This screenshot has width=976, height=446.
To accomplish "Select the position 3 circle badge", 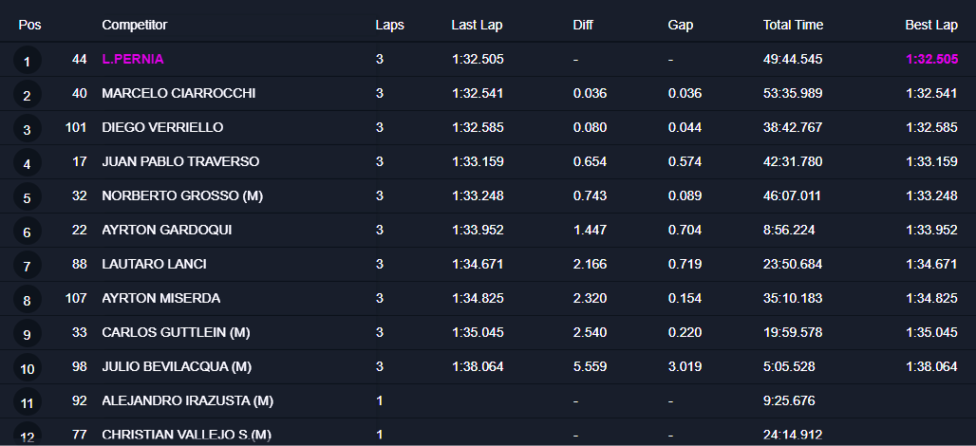I will 27,129.
